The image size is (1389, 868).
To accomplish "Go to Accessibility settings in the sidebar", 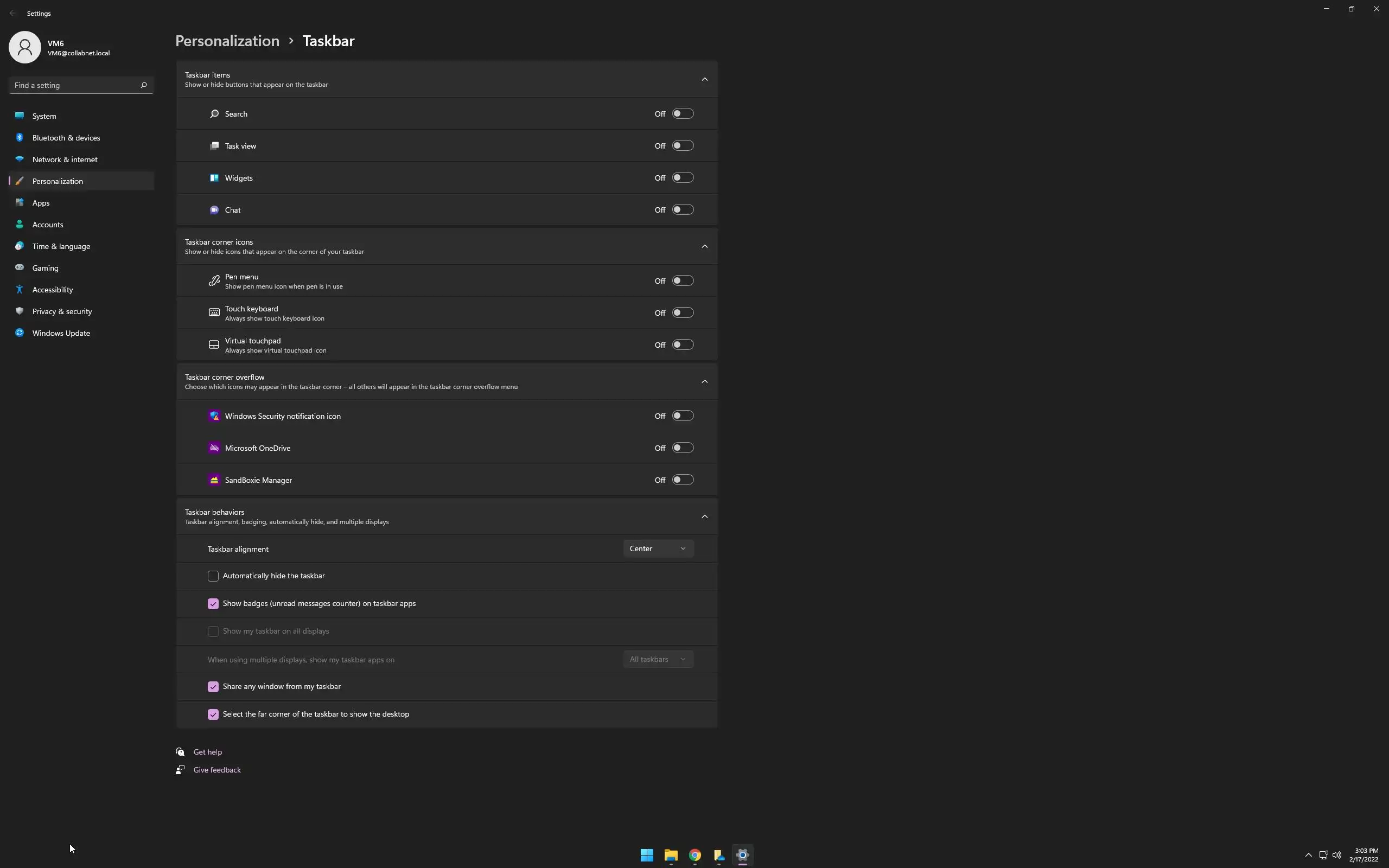I will (x=52, y=289).
